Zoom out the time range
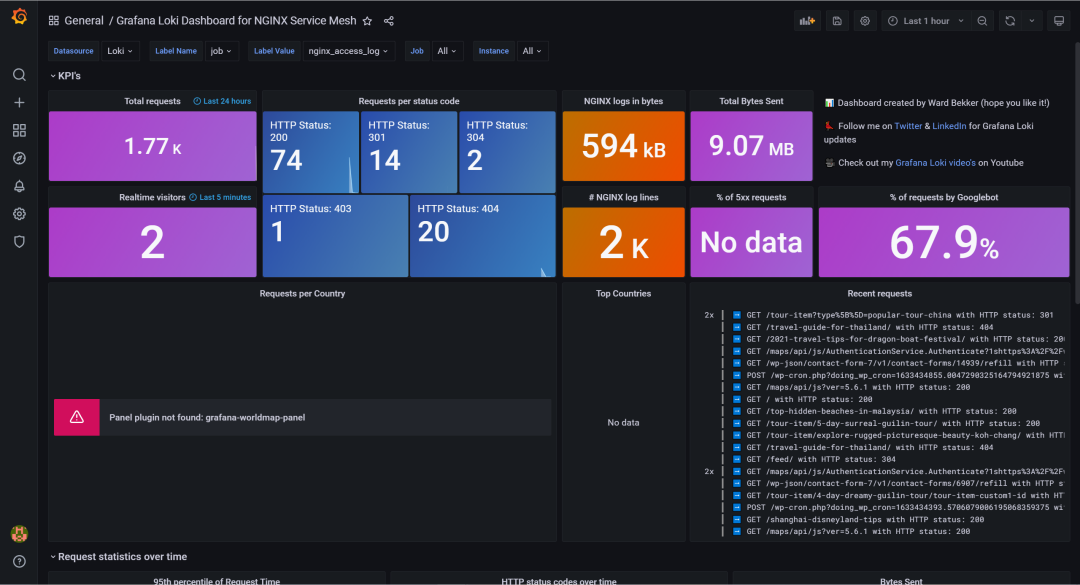Viewport: 1080px width, 585px height. tap(983, 21)
